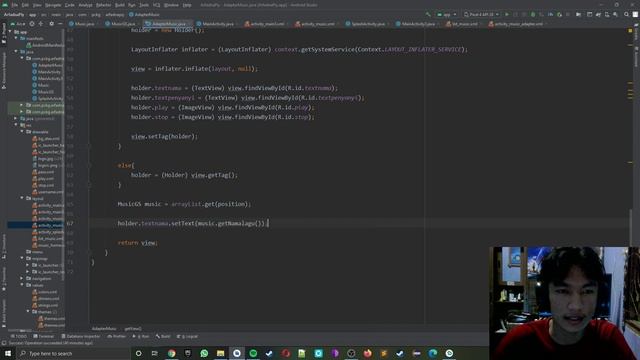Open the File menu
The width and height of the screenshot is (640, 360).
(x=15, y=5)
